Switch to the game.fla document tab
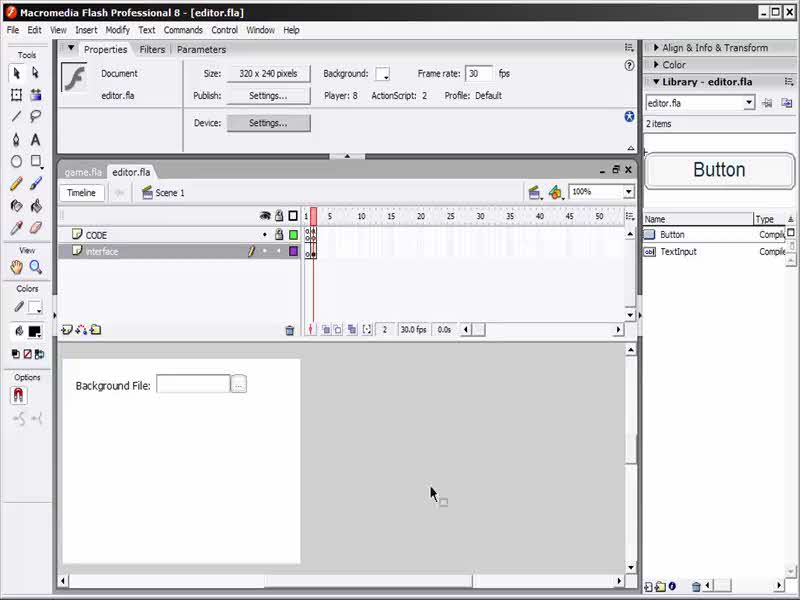Screen dimensions: 800x600 (83, 172)
